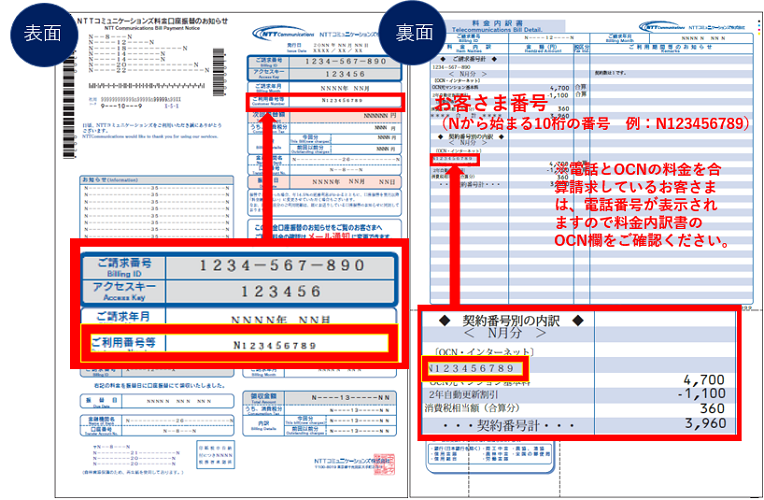Click the enlarged ご請求番号 Billing ID label
Screen dimensions: 764x500
(x=124, y=268)
